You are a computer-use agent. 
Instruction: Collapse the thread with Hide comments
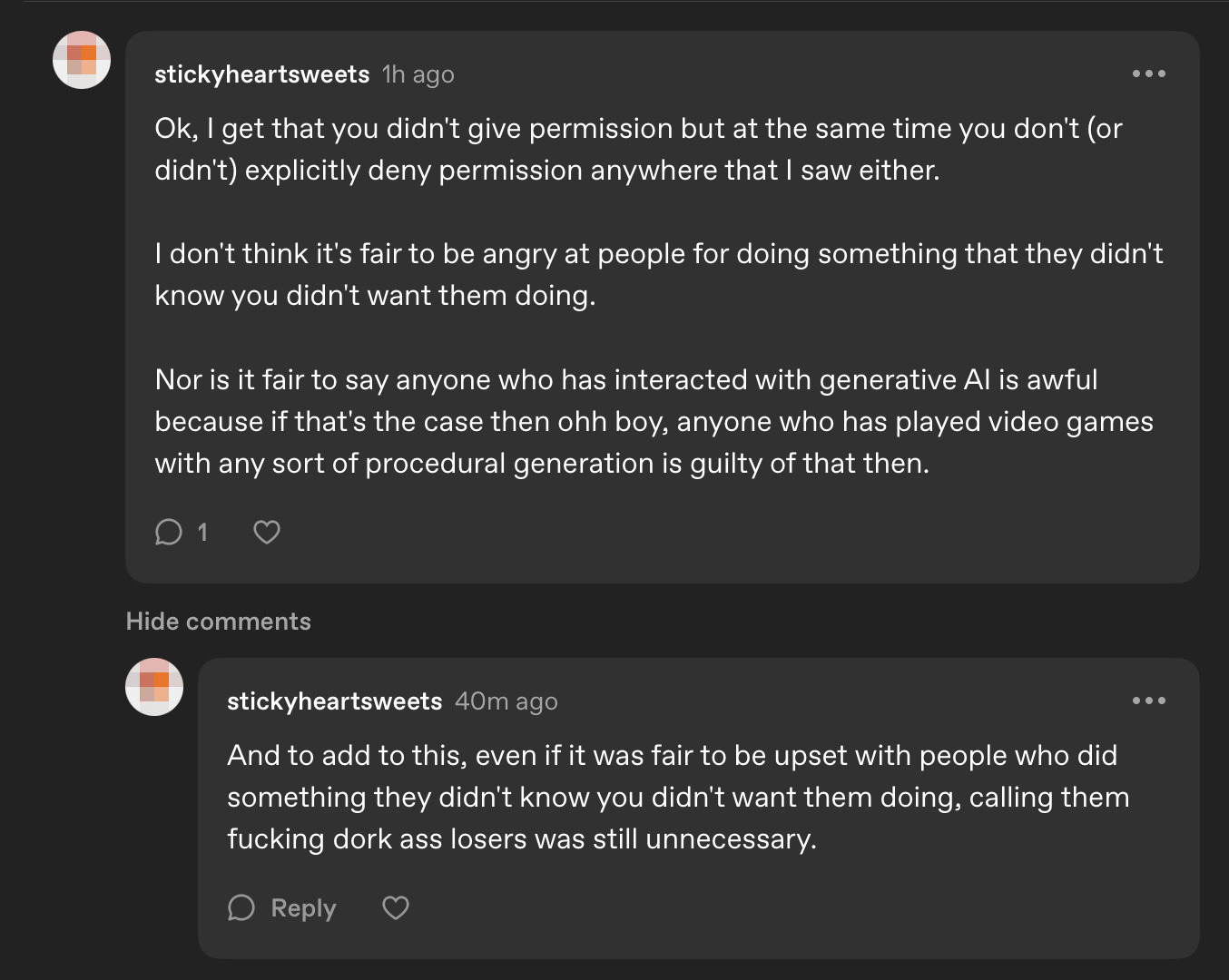click(x=218, y=622)
